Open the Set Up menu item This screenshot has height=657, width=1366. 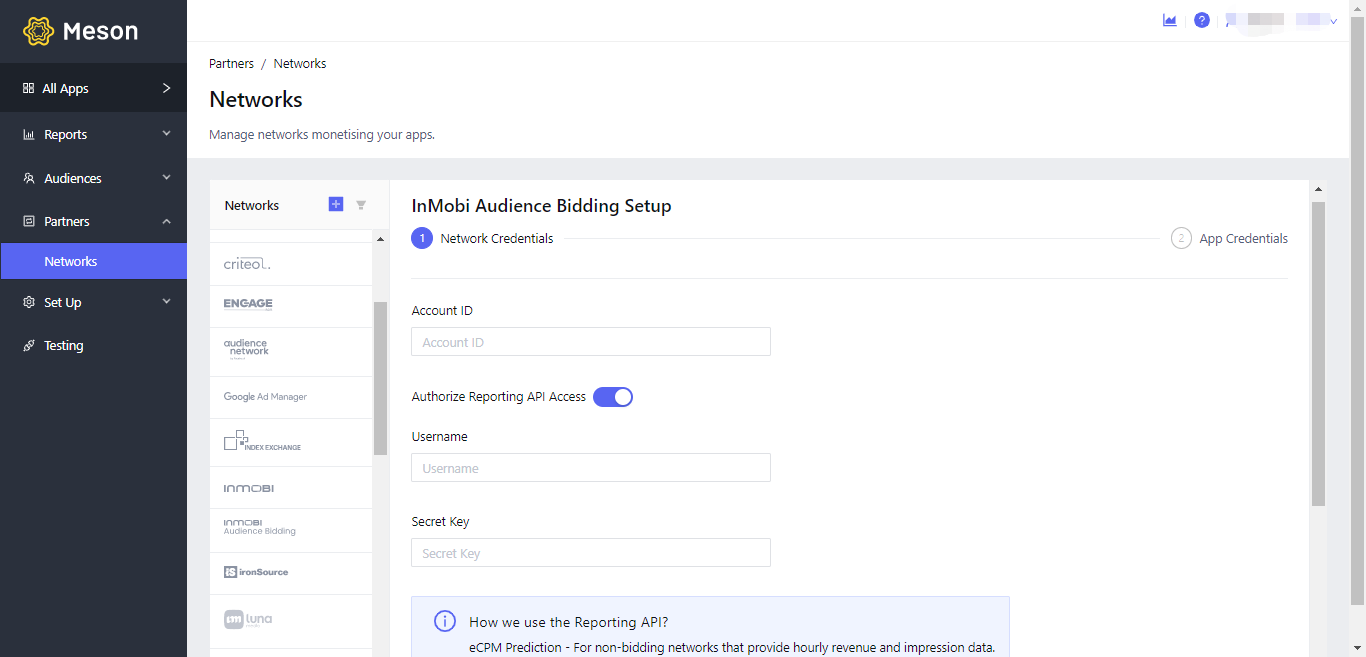tap(93, 302)
